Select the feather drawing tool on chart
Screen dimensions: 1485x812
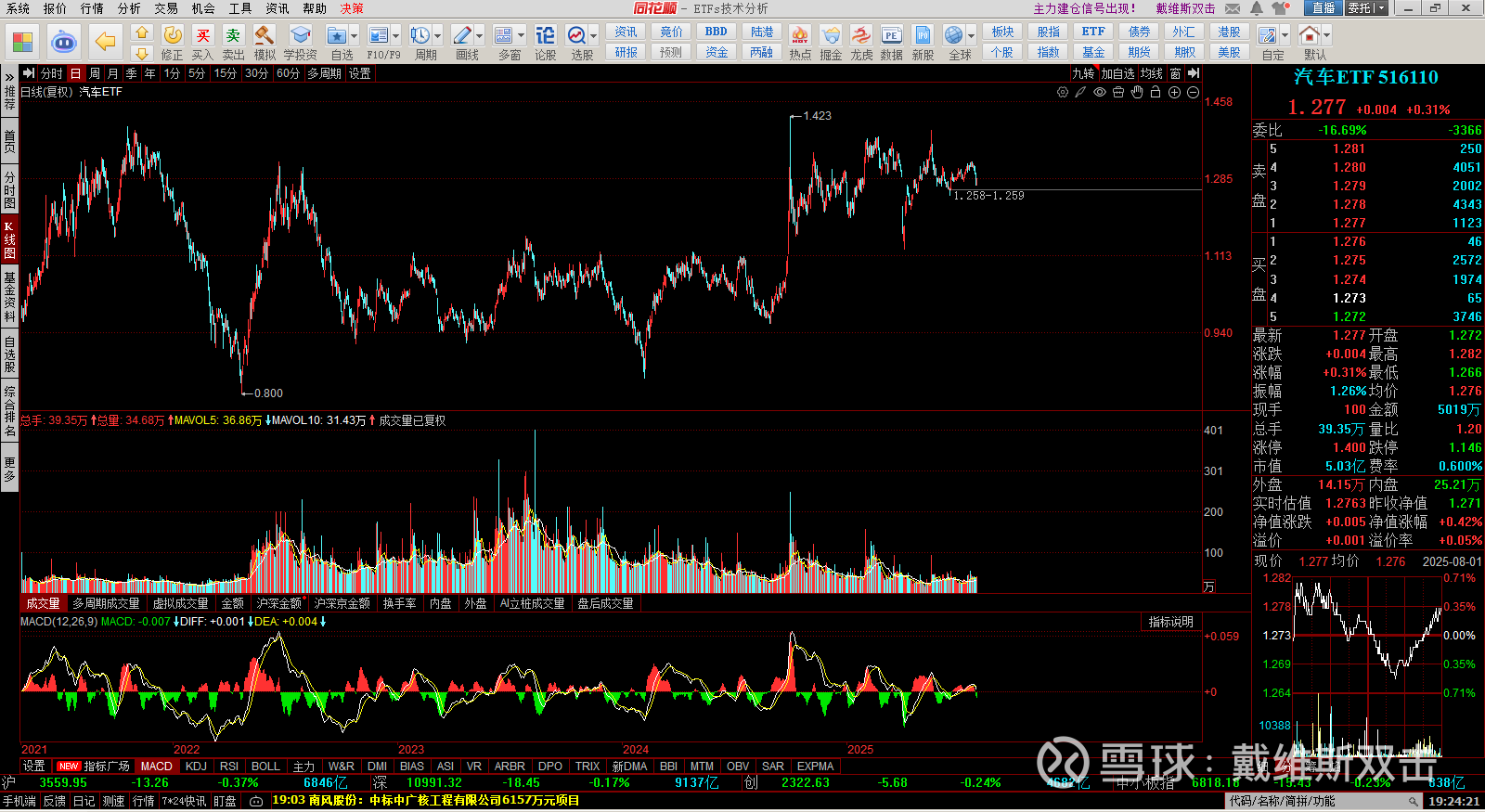tap(1081, 92)
